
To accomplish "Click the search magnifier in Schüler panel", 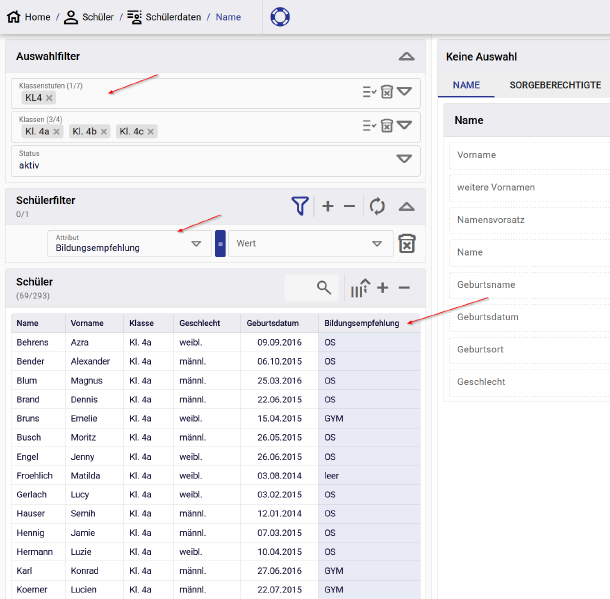I will (324, 288).
